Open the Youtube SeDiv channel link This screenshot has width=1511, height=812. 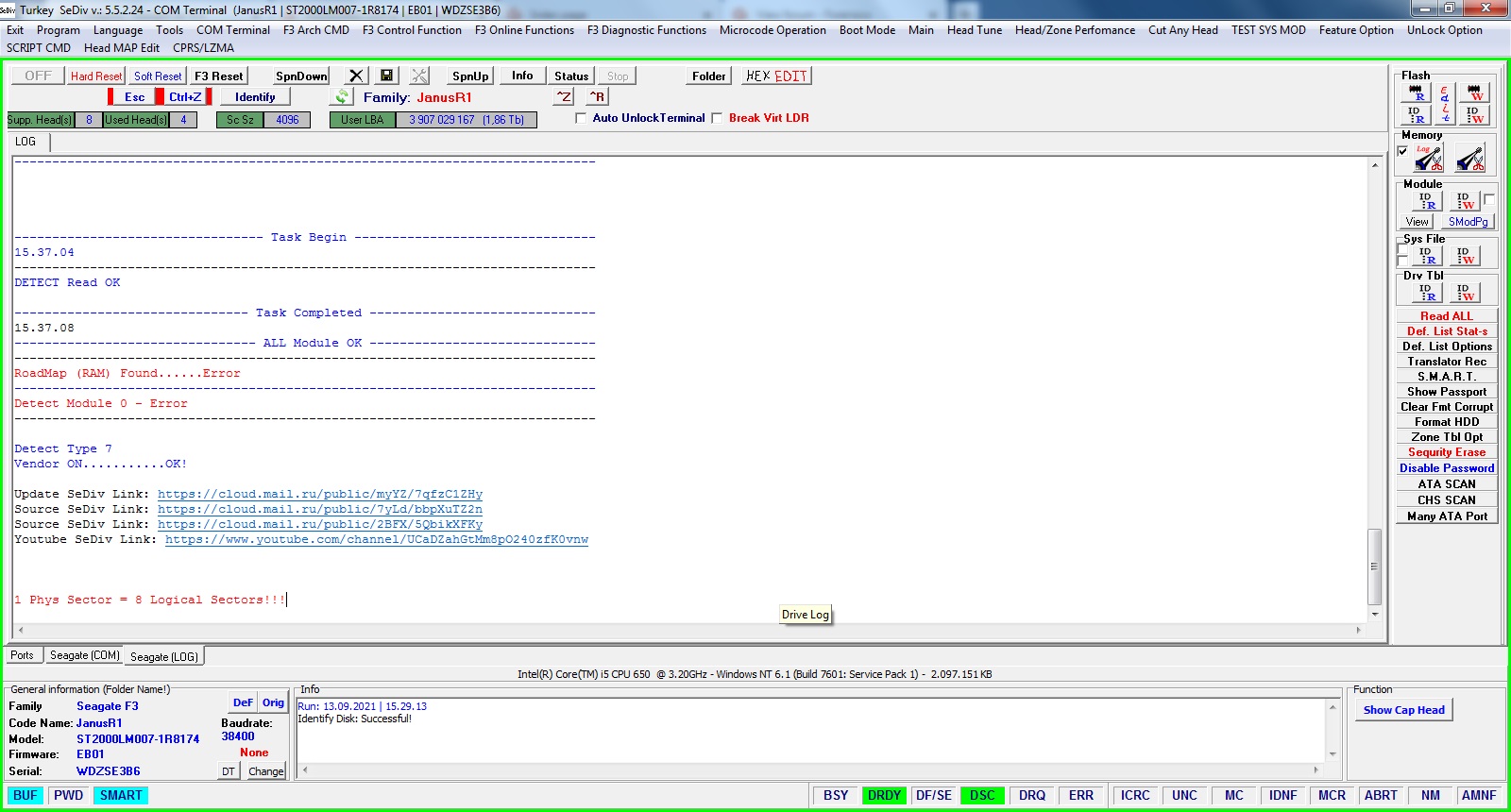377,540
